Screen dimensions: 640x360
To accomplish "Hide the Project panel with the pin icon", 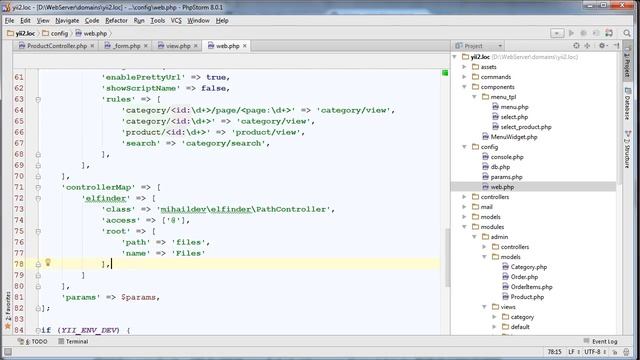I will [616, 46].
